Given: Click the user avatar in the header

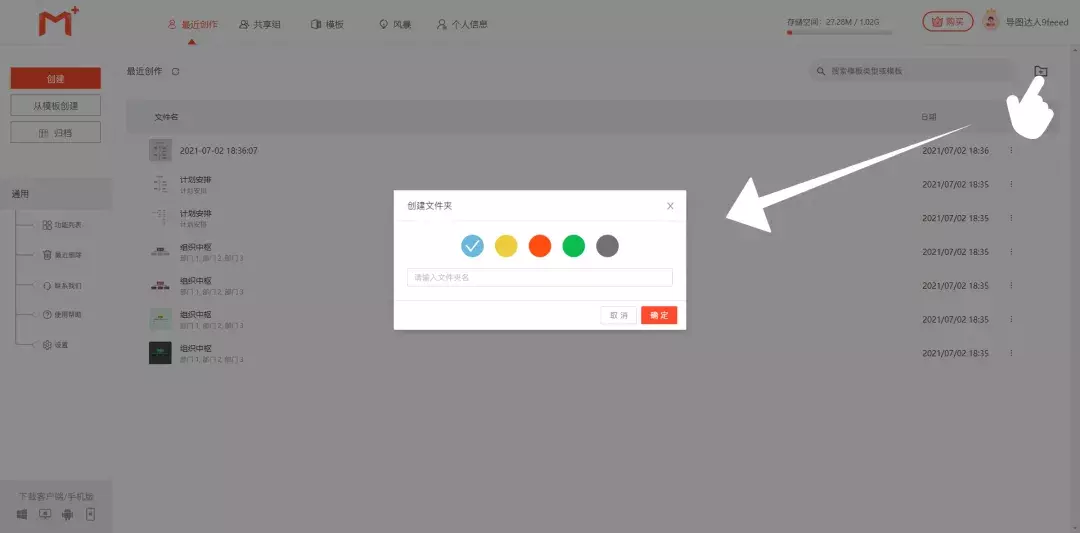Looking at the screenshot, I should pos(991,21).
